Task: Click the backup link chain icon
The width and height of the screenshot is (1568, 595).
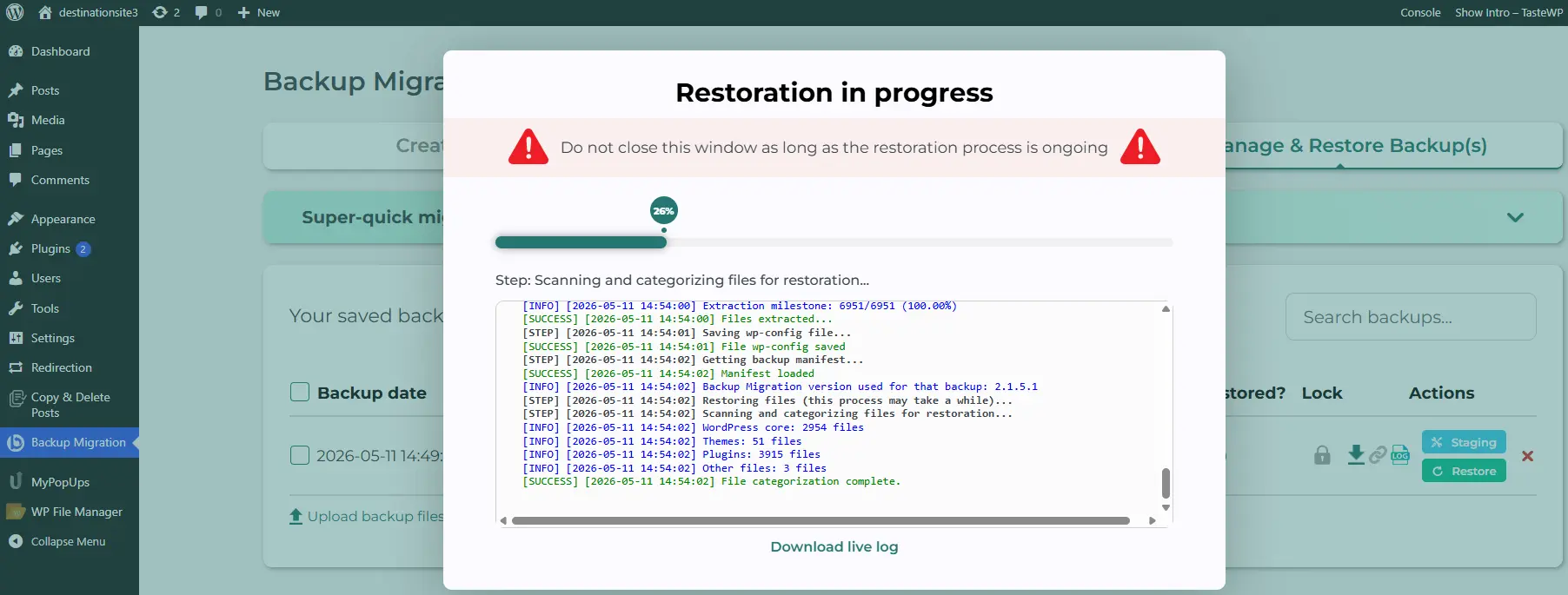Action: pos(1378,454)
